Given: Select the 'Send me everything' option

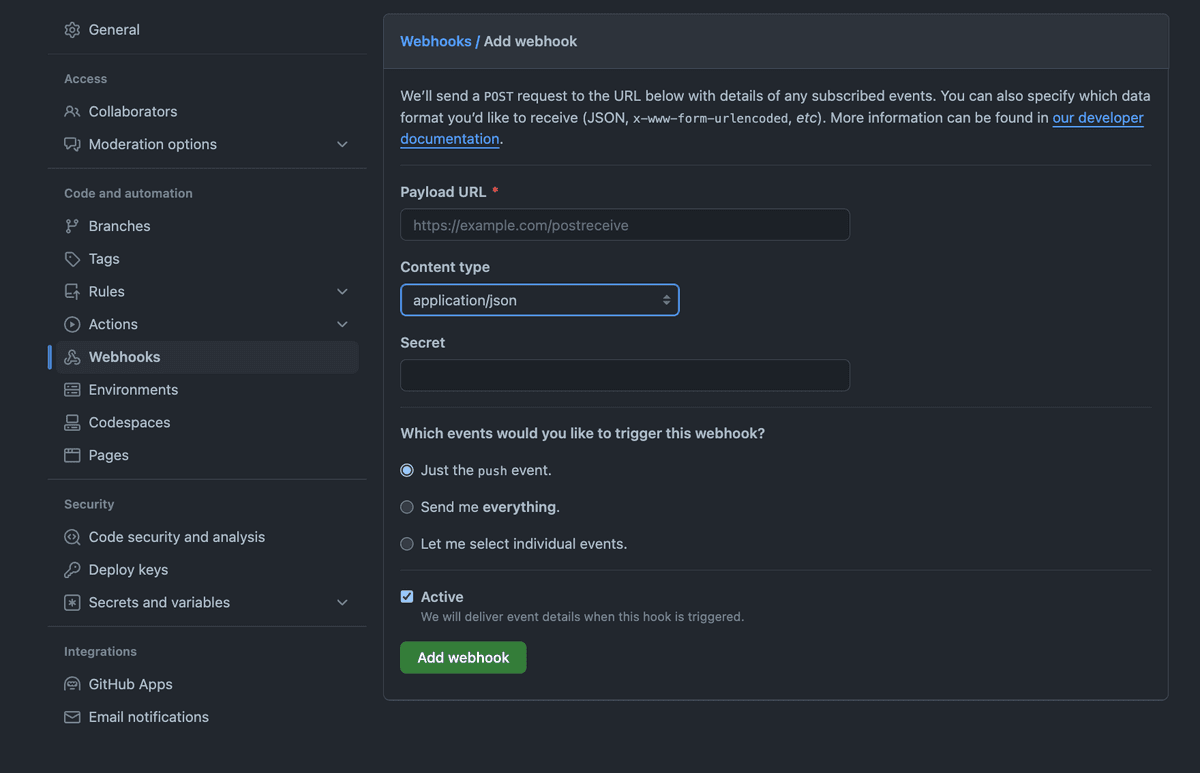Looking at the screenshot, I should (x=406, y=507).
